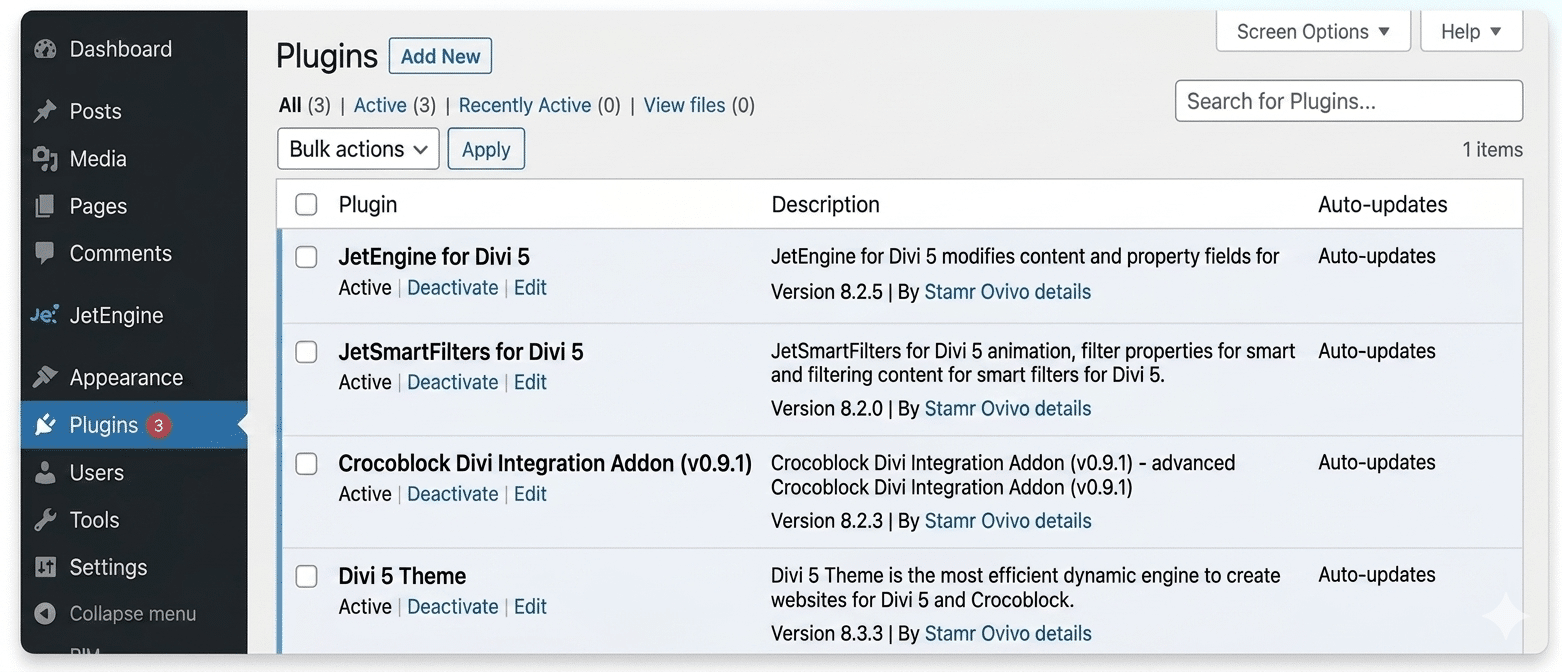Open Stamr Ovivo details for version 8.2.5
Viewport: 1562px width, 672px height.
coord(1008,292)
